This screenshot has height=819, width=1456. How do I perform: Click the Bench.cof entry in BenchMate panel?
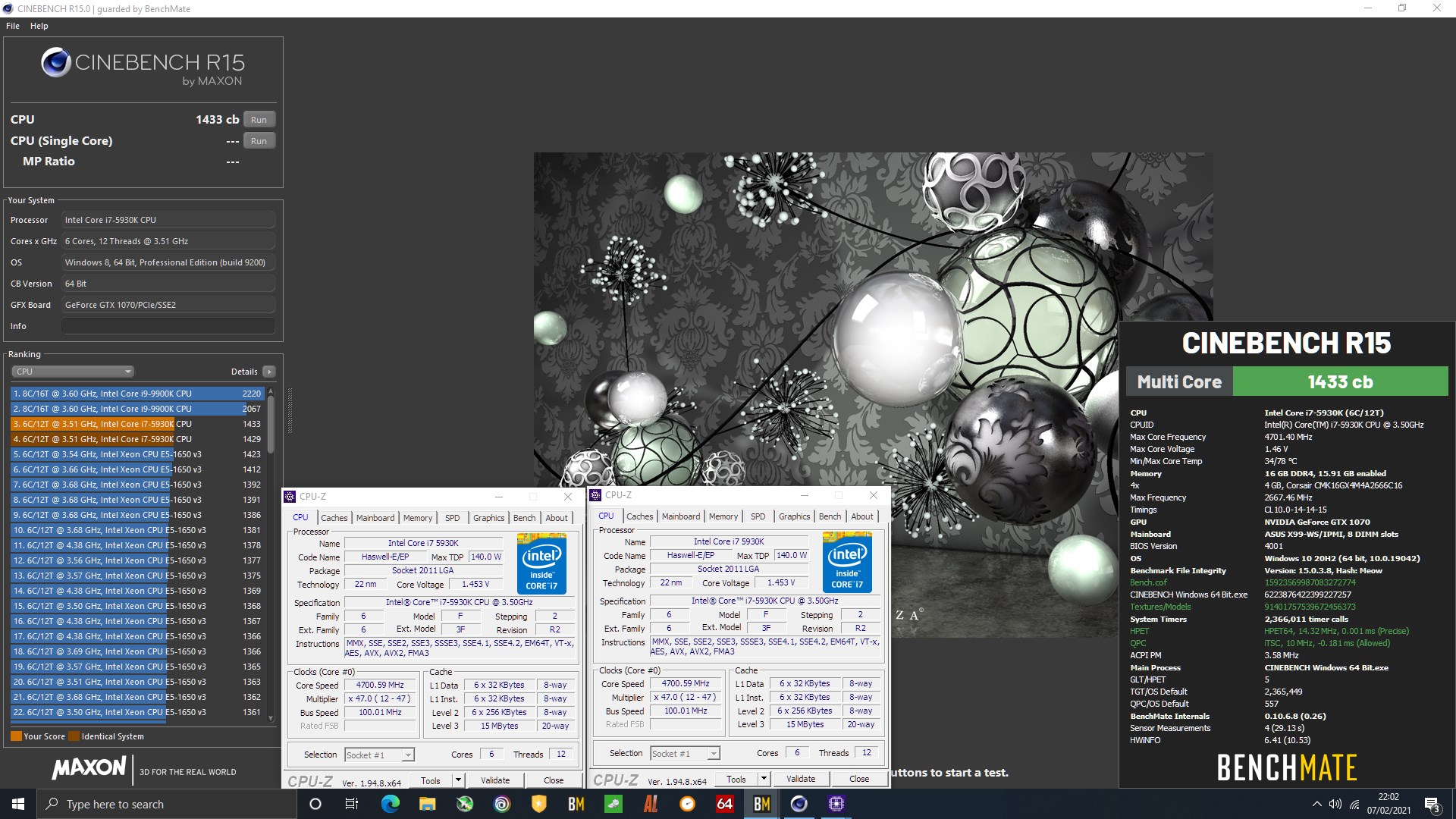click(x=1148, y=582)
